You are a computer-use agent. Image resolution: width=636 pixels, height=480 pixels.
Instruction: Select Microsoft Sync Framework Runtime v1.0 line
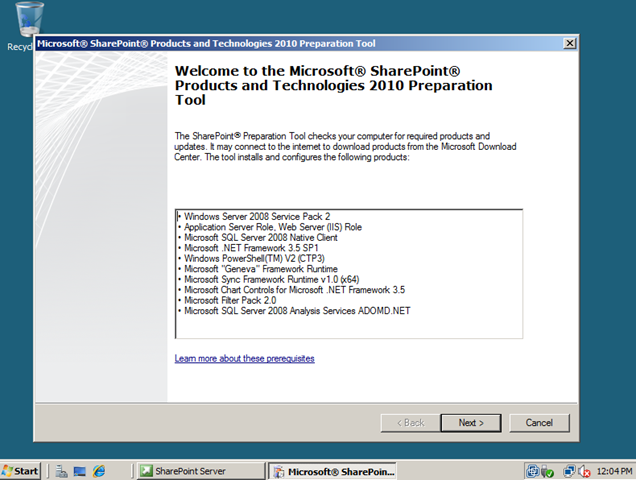pos(271,280)
